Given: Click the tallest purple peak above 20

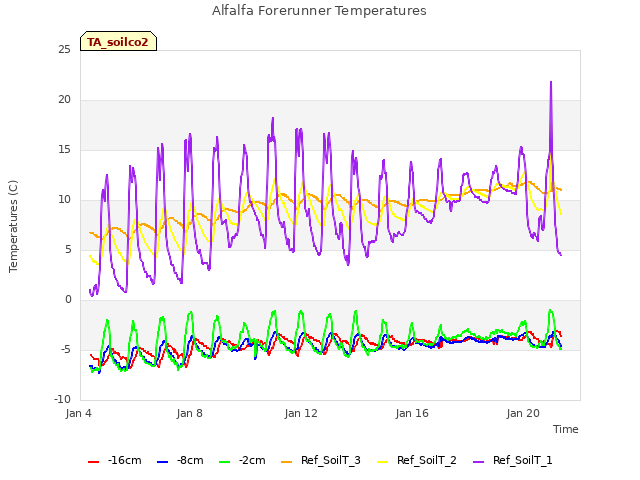Looking at the screenshot, I should click(551, 82).
